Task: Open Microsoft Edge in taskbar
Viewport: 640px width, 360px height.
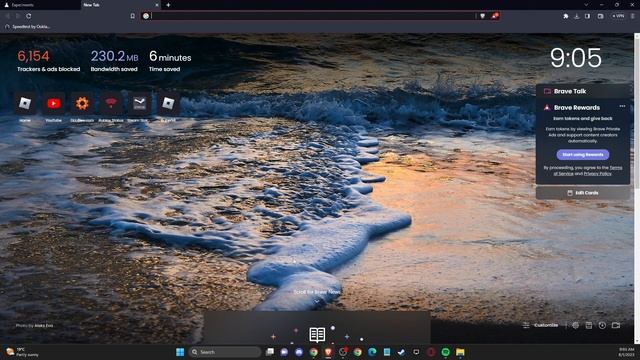Action: [372, 352]
